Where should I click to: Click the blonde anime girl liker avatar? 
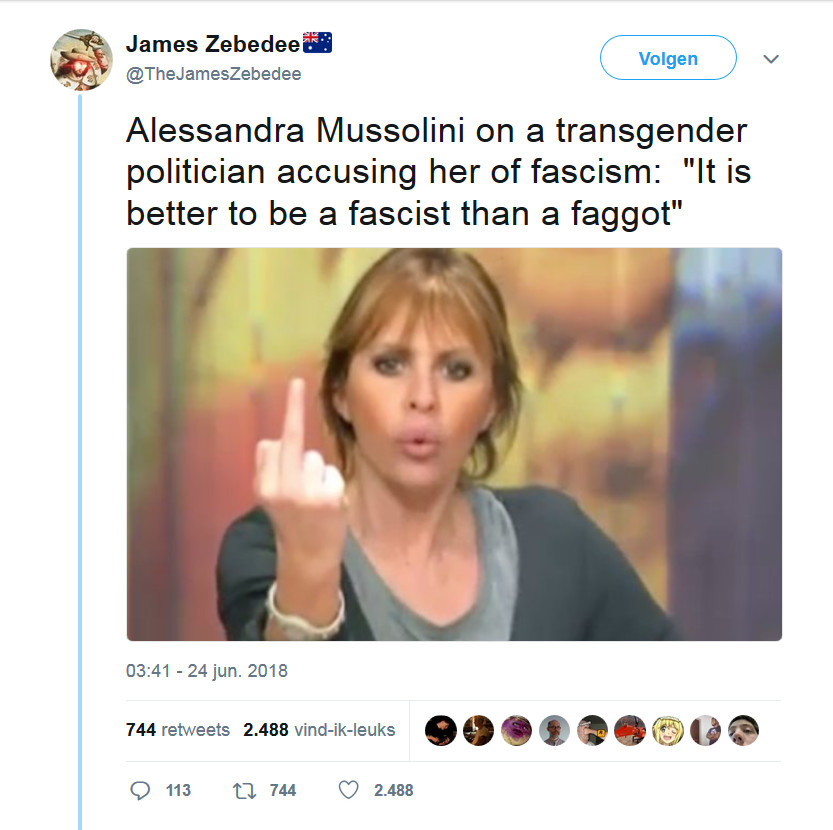(667, 730)
